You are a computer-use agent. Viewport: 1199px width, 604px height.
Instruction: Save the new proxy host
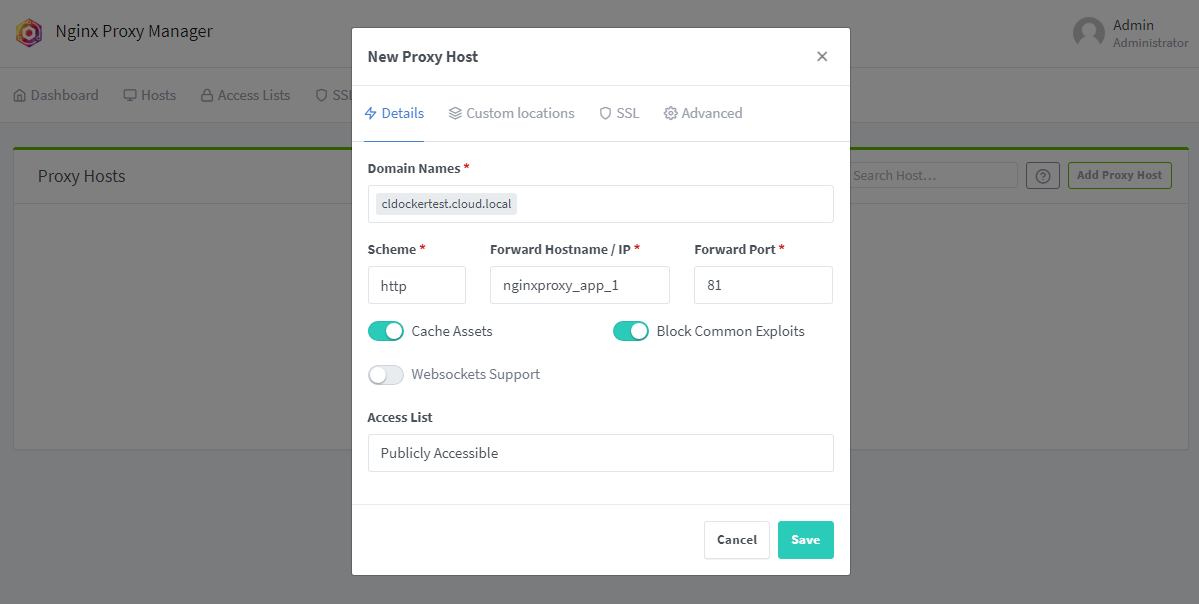[x=805, y=539]
